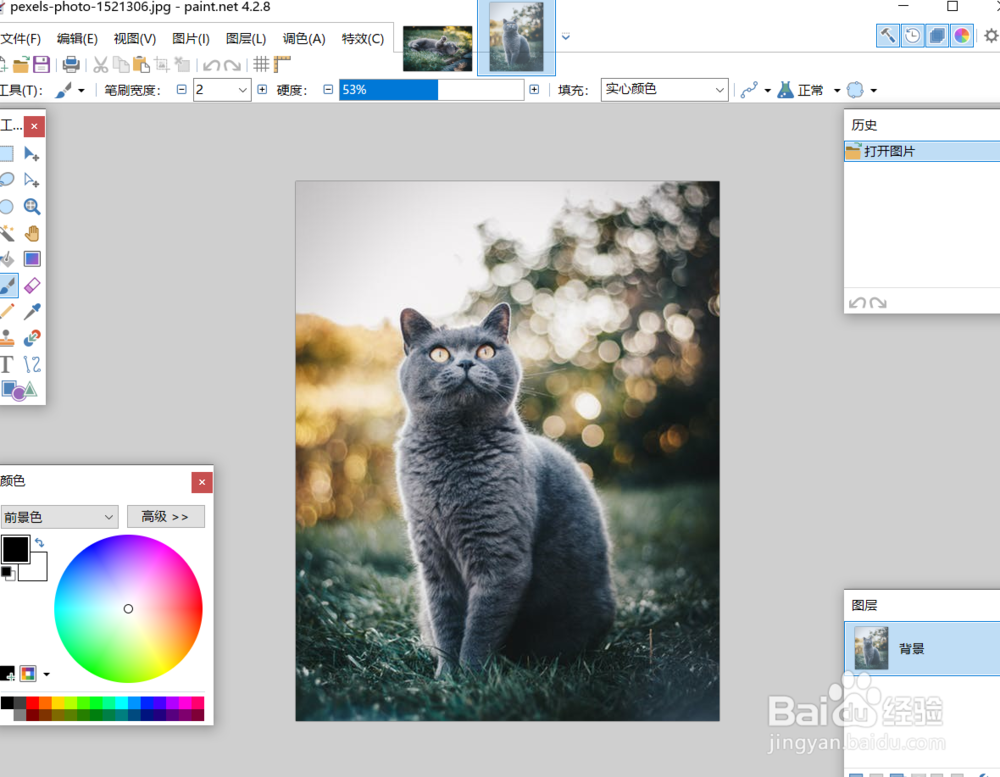Click the 高级 >> button in Colors window
The width and height of the screenshot is (1000, 777).
click(x=164, y=516)
